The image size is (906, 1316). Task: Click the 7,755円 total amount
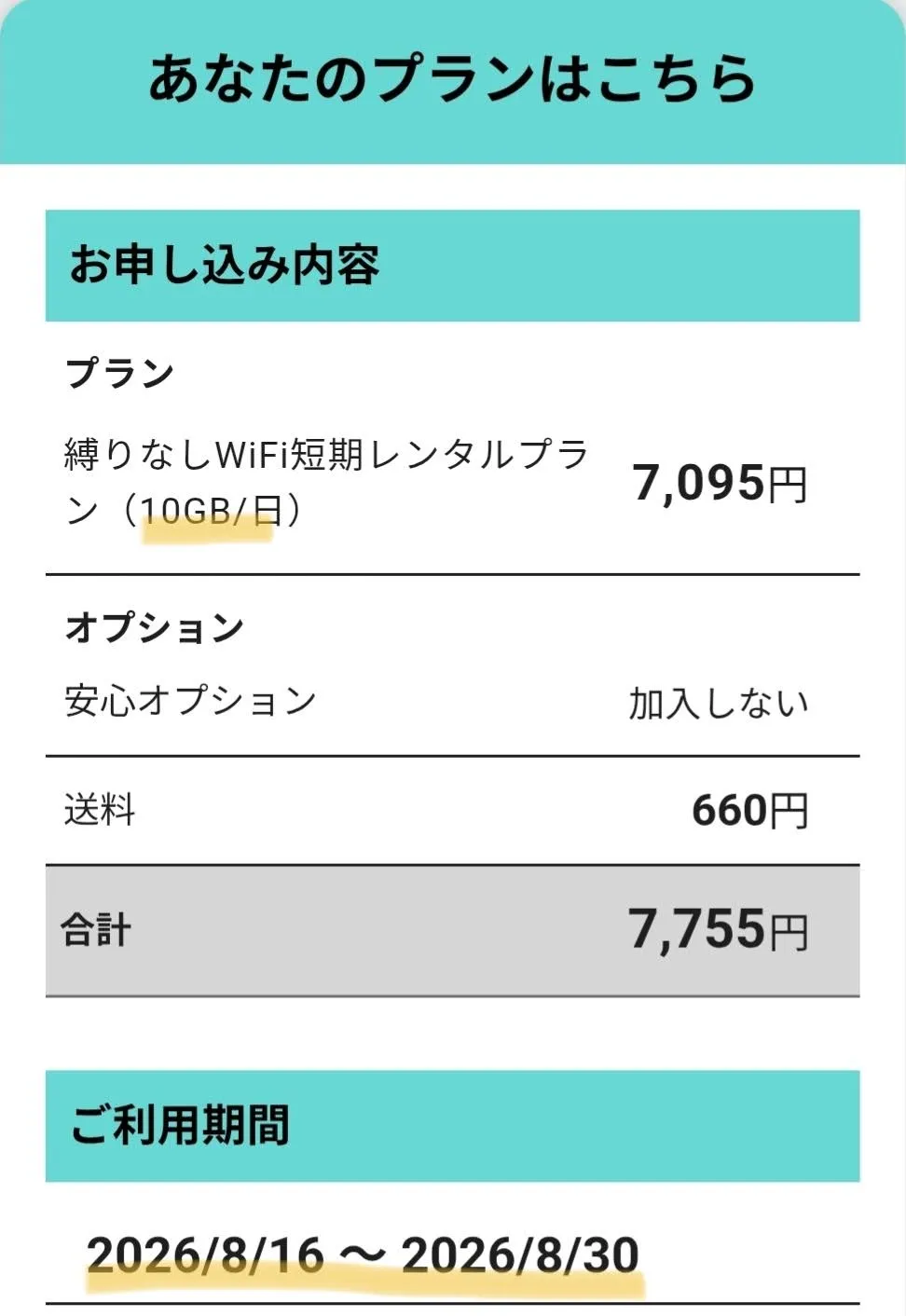[x=718, y=929]
